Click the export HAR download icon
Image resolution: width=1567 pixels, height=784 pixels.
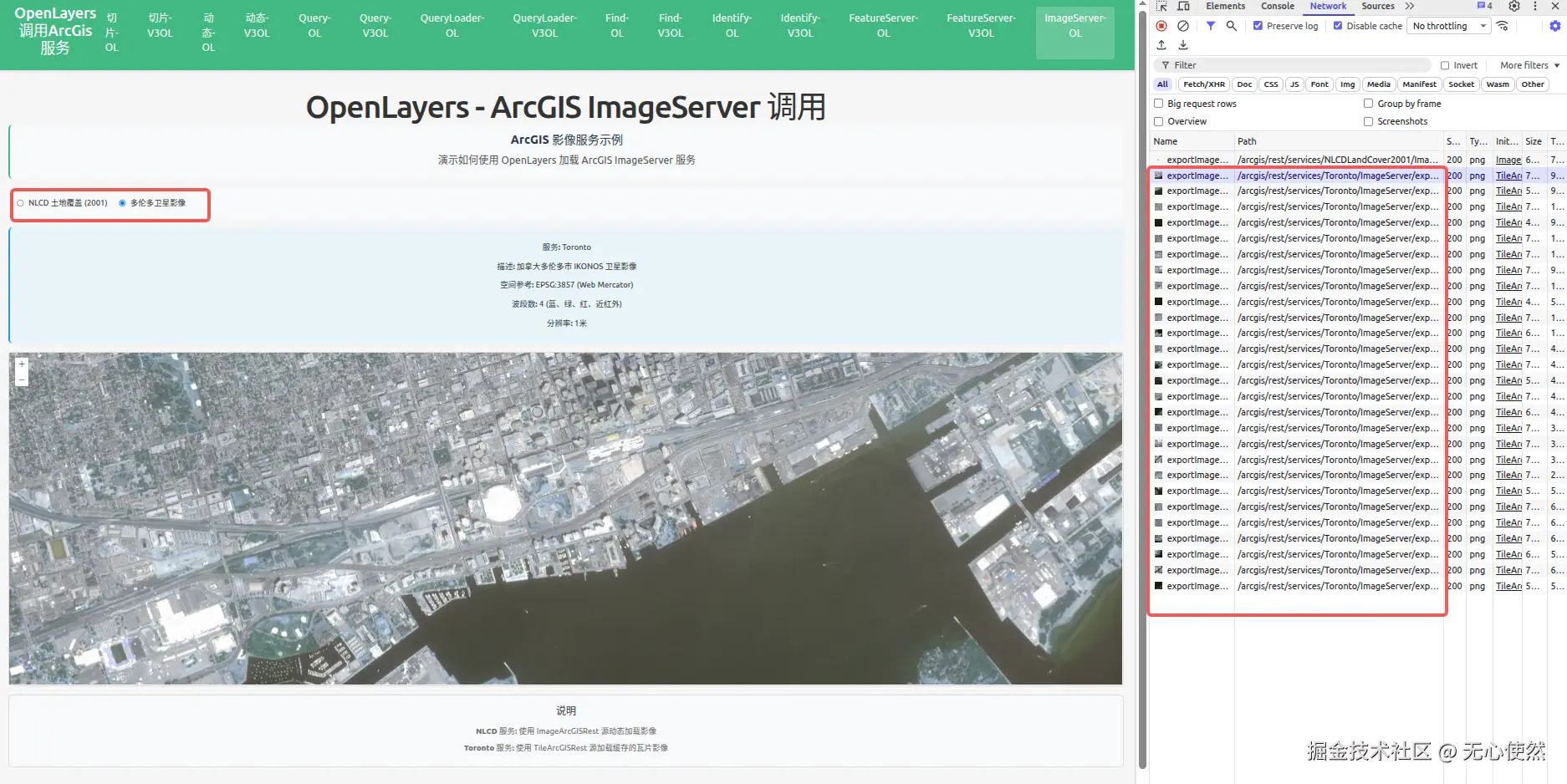click(x=1183, y=45)
